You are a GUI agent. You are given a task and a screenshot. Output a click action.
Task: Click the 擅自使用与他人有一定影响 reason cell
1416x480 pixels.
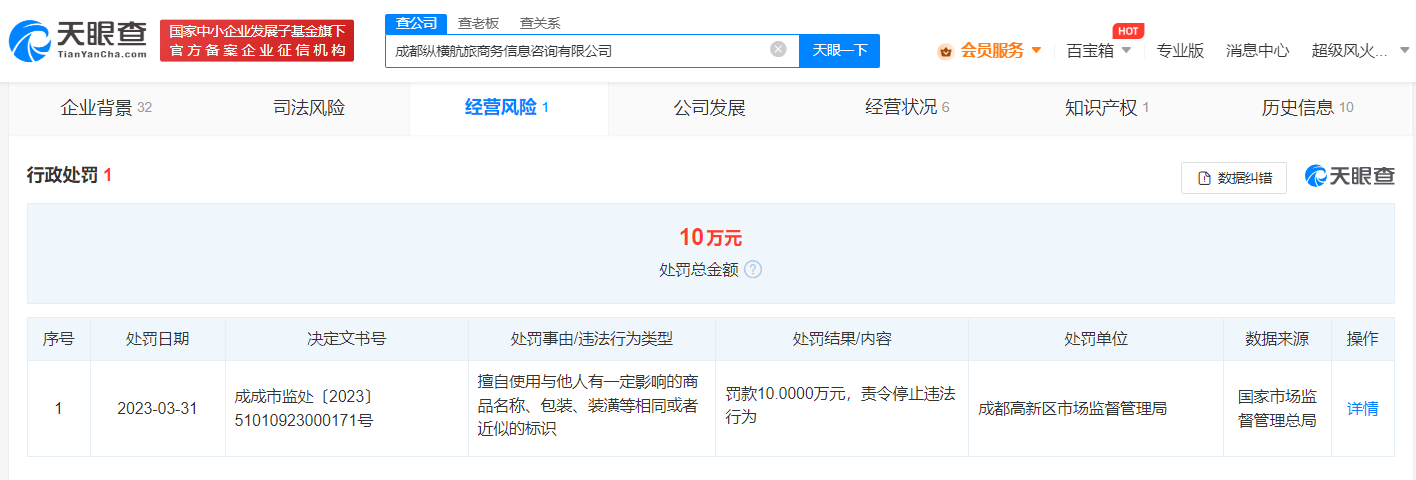(x=592, y=408)
